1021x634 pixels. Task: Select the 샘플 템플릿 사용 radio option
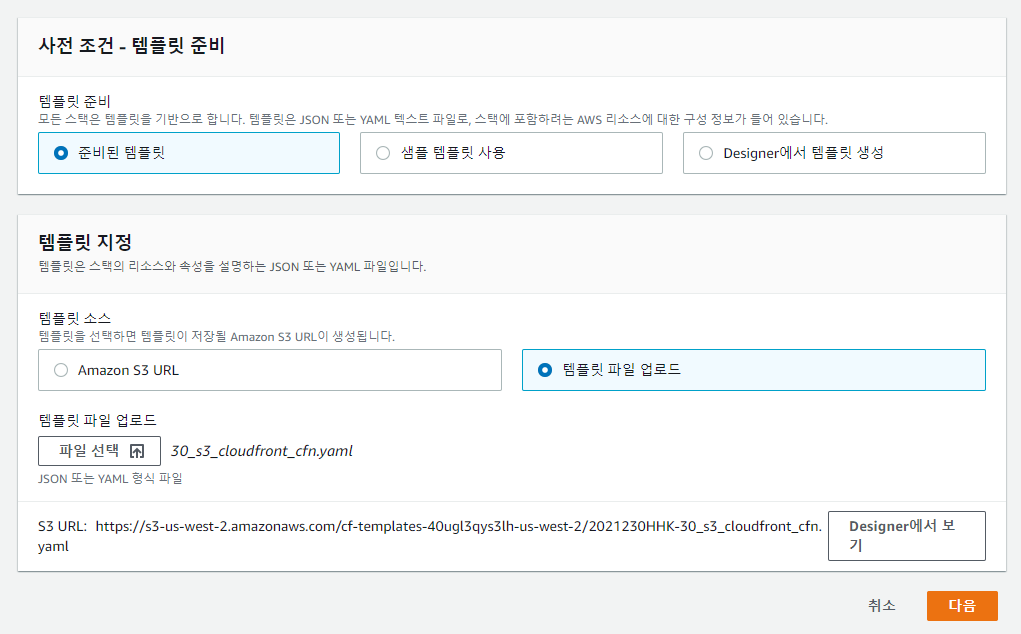point(511,153)
